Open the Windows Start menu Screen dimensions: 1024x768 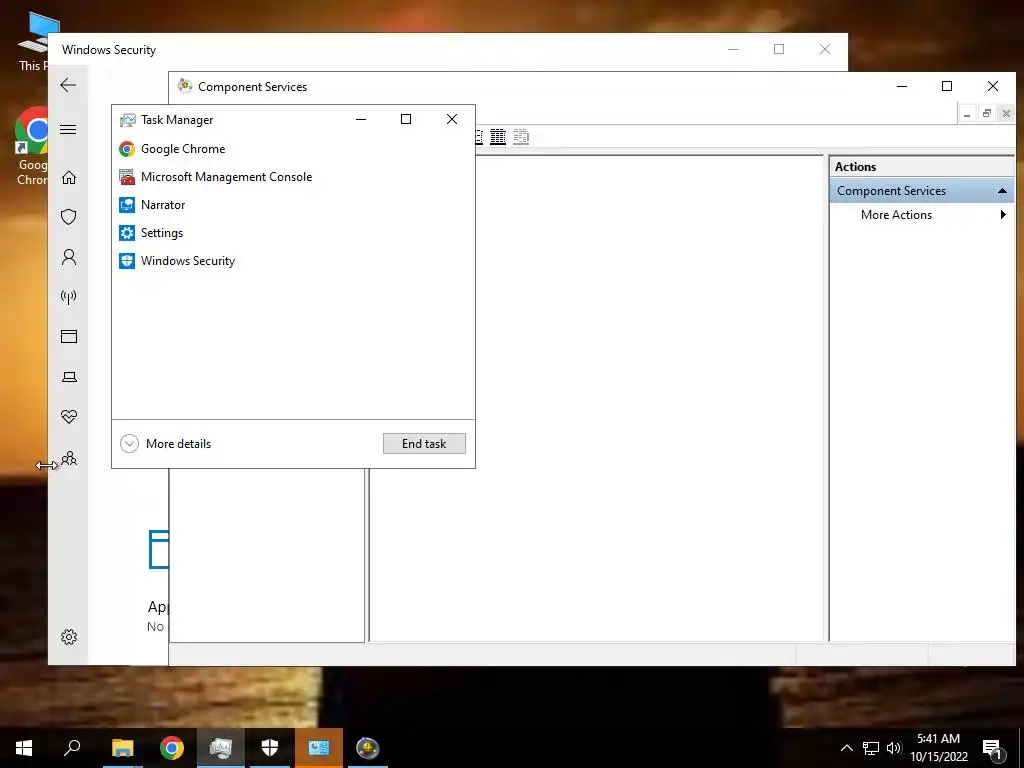pos(24,748)
